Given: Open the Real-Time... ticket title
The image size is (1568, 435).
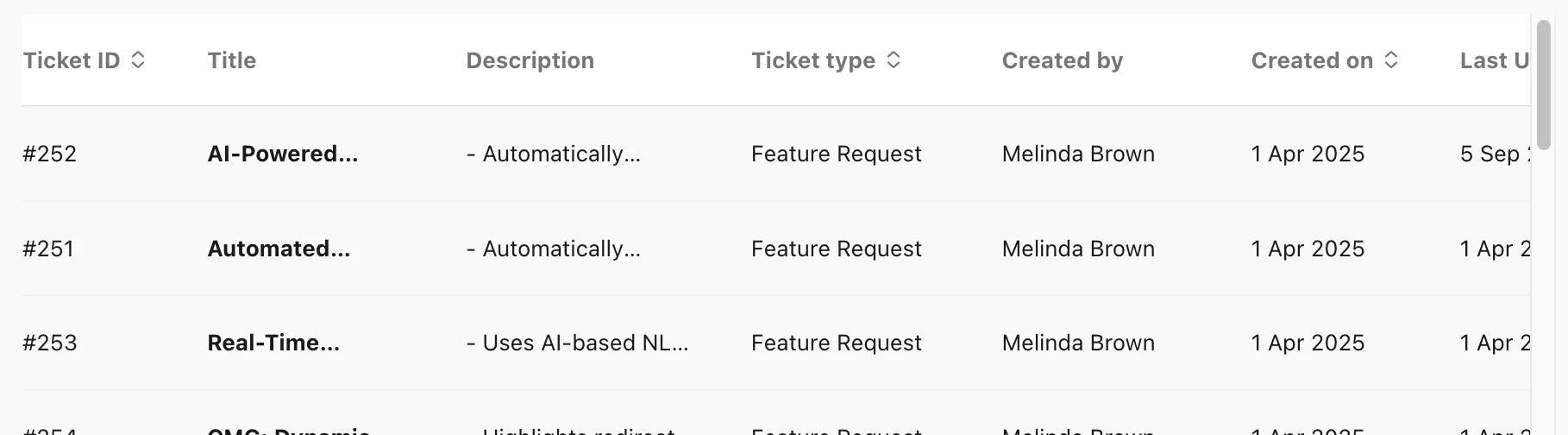Looking at the screenshot, I should click(x=274, y=343).
